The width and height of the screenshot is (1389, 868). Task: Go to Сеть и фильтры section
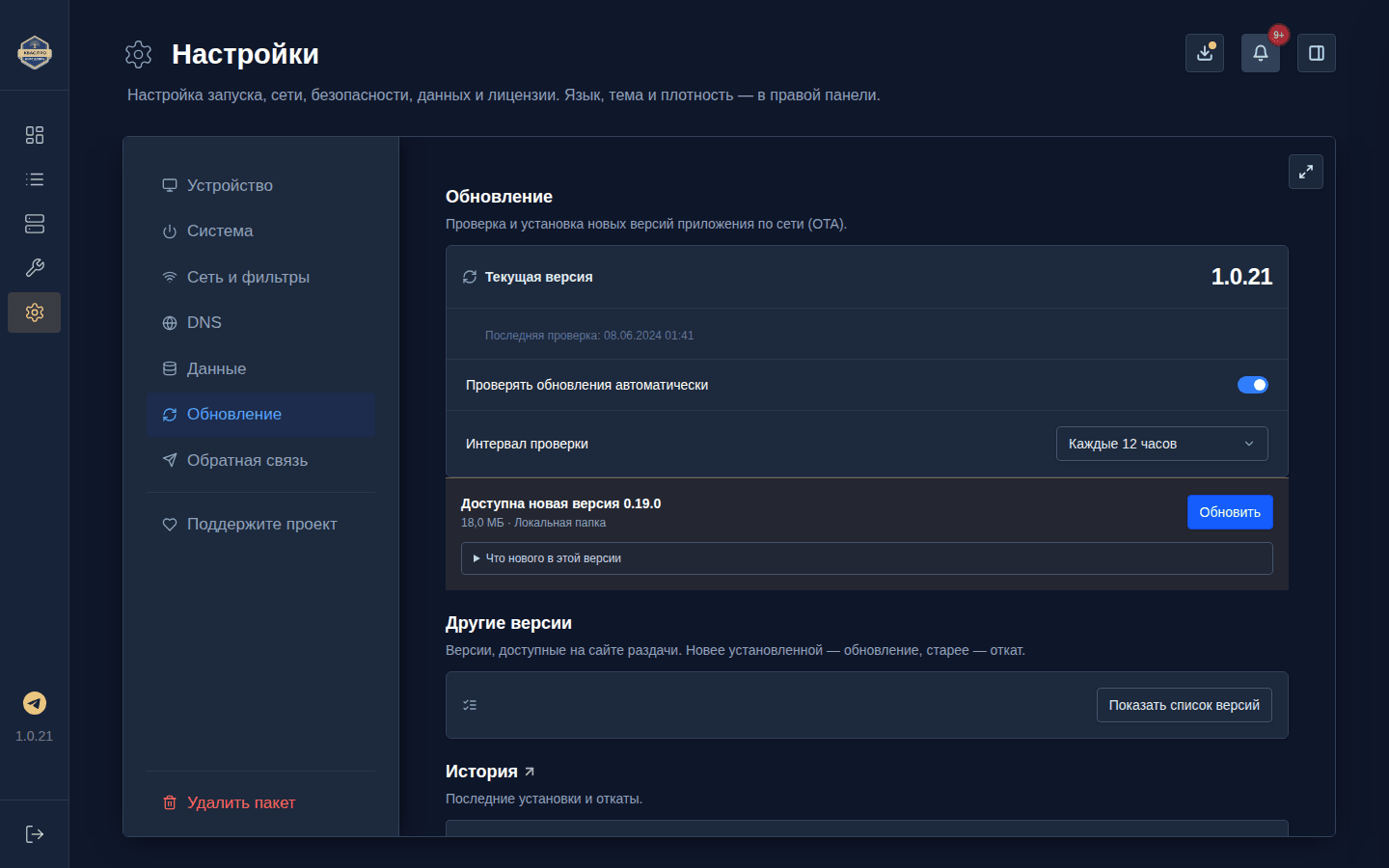[x=260, y=277]
